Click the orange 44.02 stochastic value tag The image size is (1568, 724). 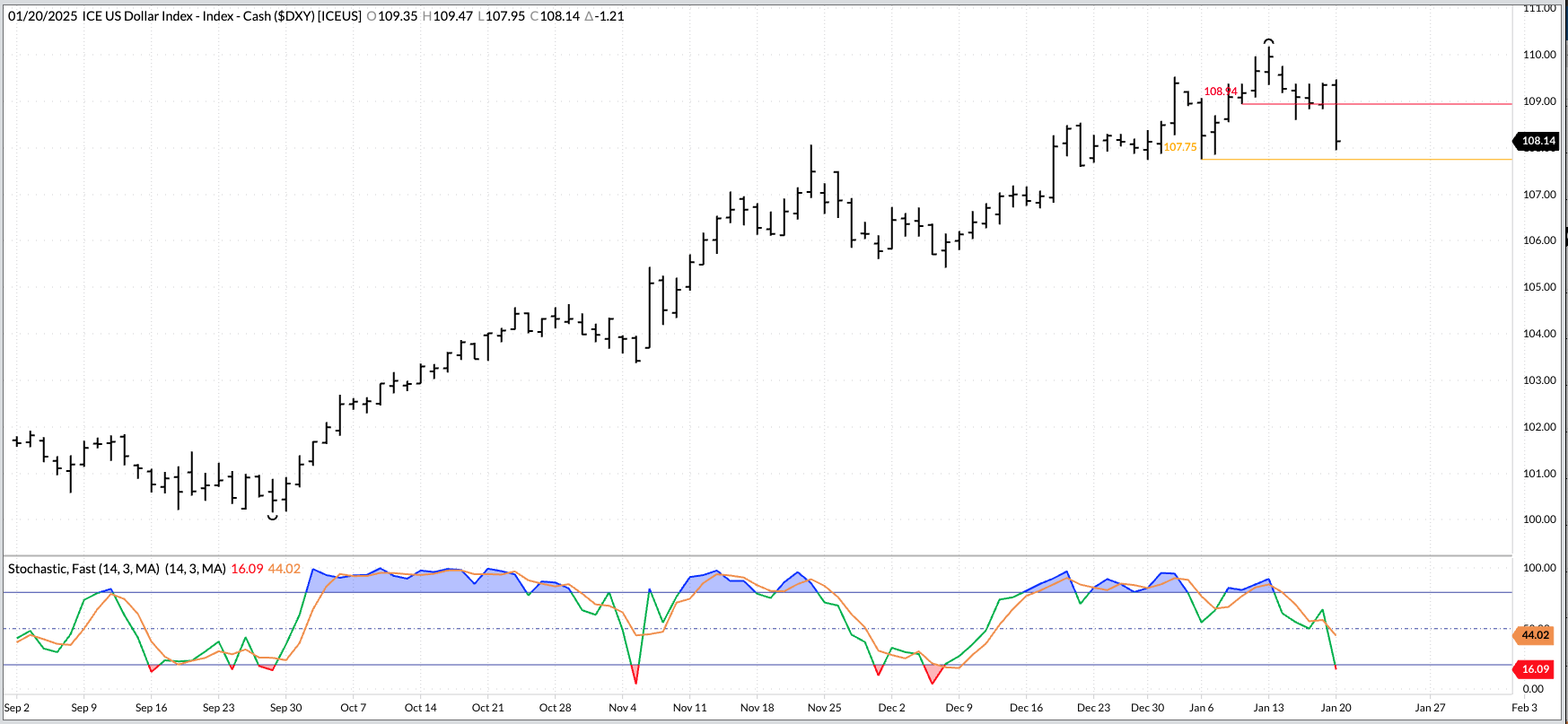tap(1535, 635)
